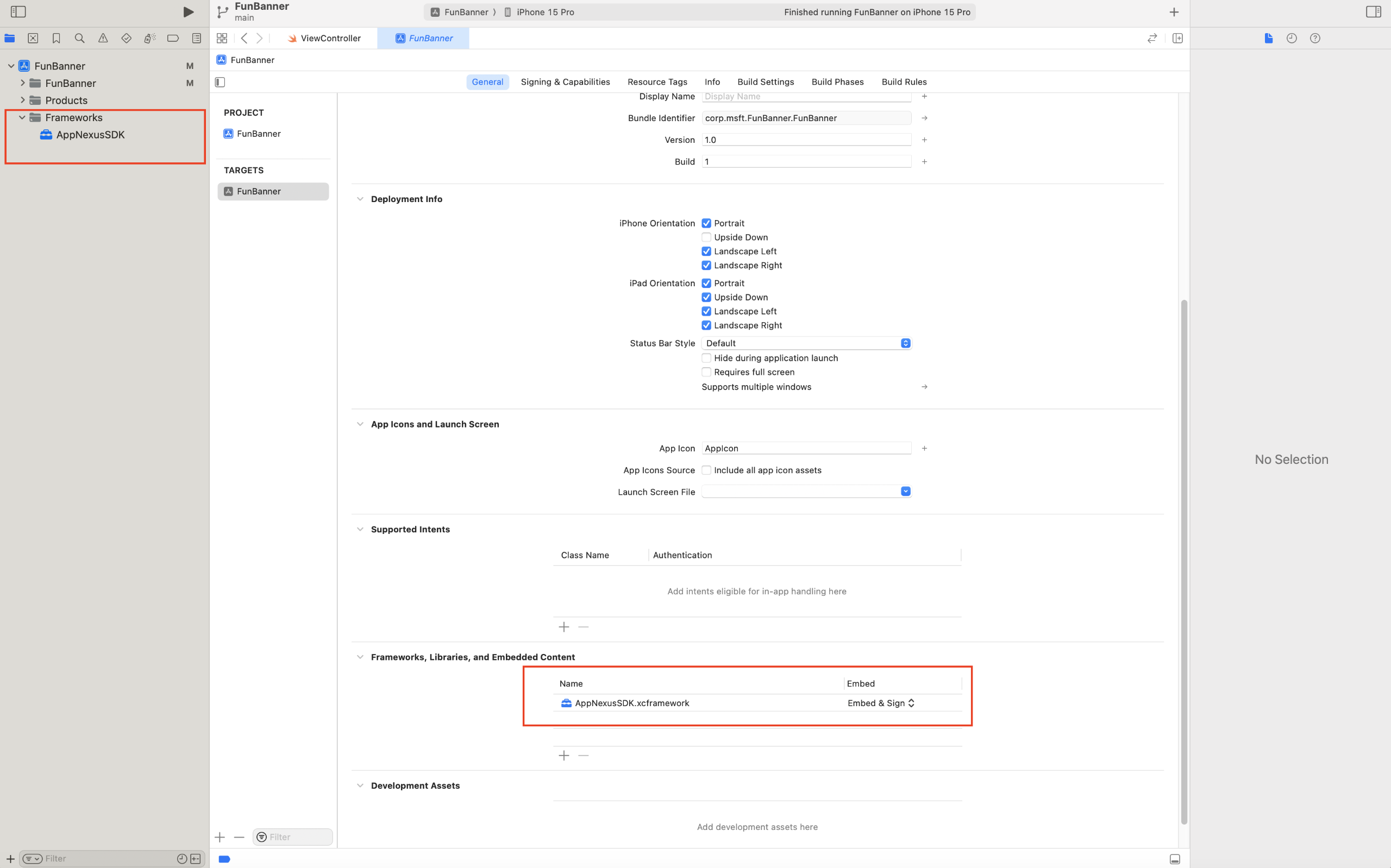
Task: Click the Version number field
Action: pos(806,140)
